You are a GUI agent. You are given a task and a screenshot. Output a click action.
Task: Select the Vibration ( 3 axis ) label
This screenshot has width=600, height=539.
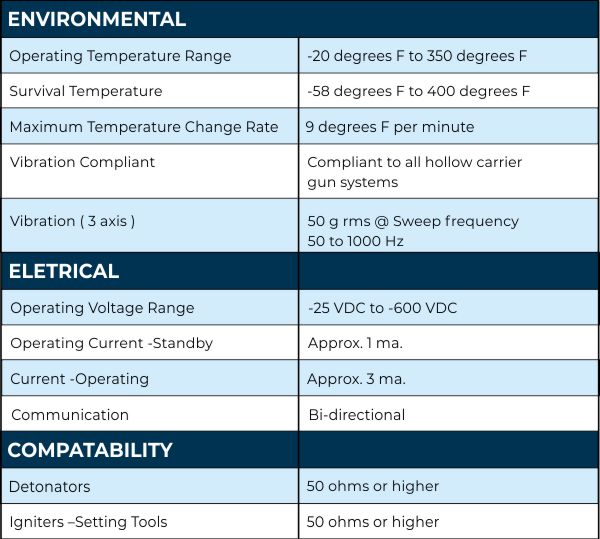point(72,221)
